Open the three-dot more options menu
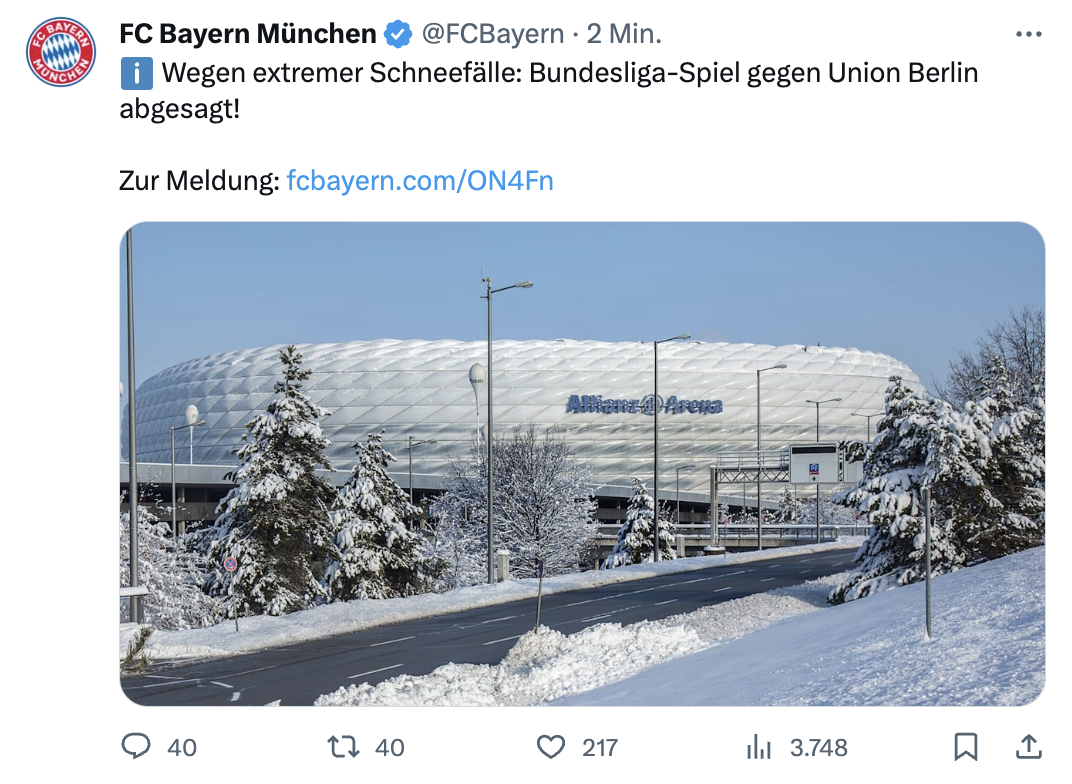This screenshot has width=1072, height=784. pyautogui.click(x=1028, y=34)
